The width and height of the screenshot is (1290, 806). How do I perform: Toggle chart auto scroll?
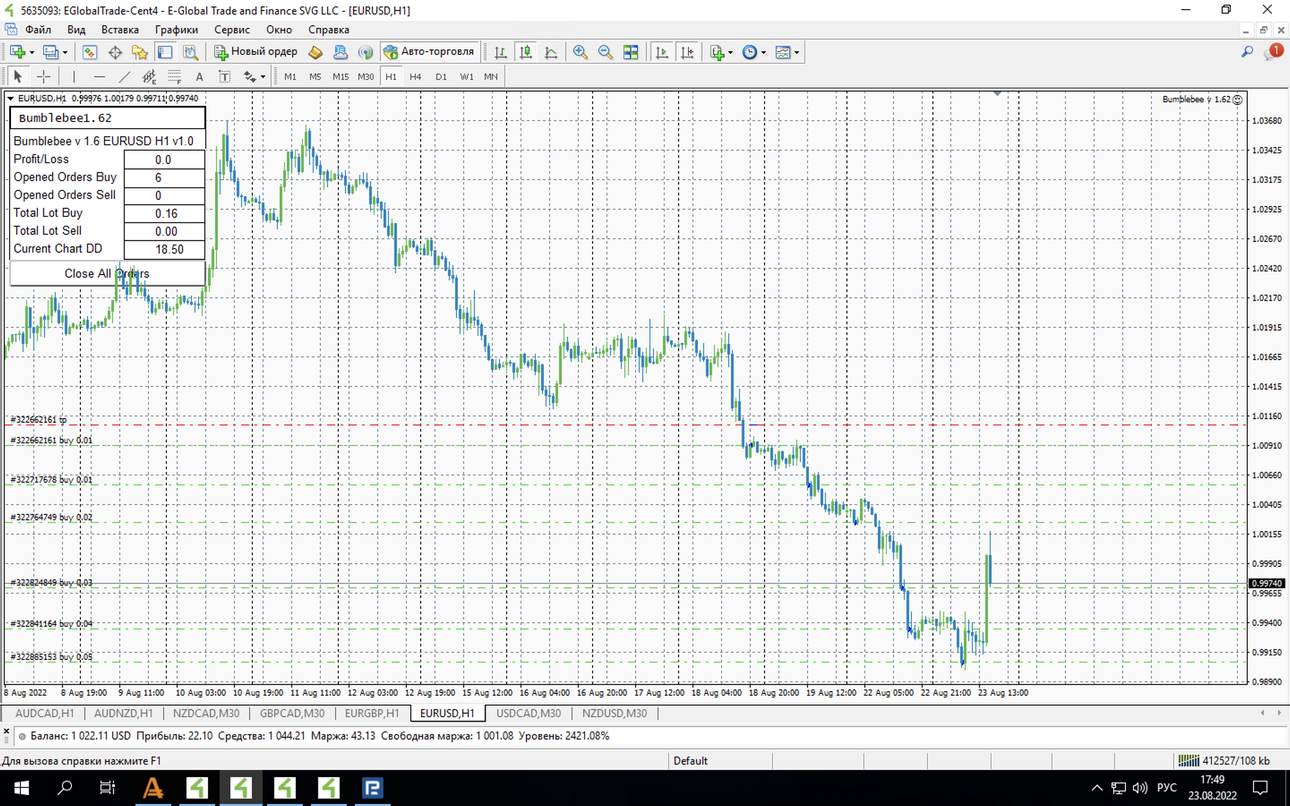pyautogui.click(x=662, y=52)
